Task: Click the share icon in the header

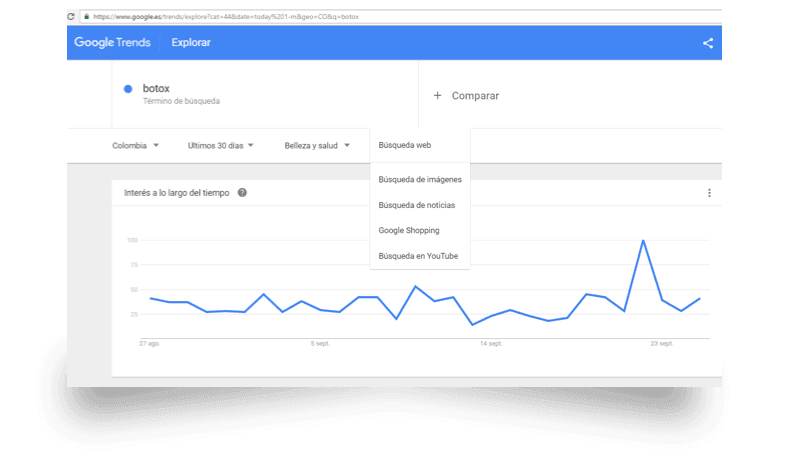Action: [x=708, y=43]
